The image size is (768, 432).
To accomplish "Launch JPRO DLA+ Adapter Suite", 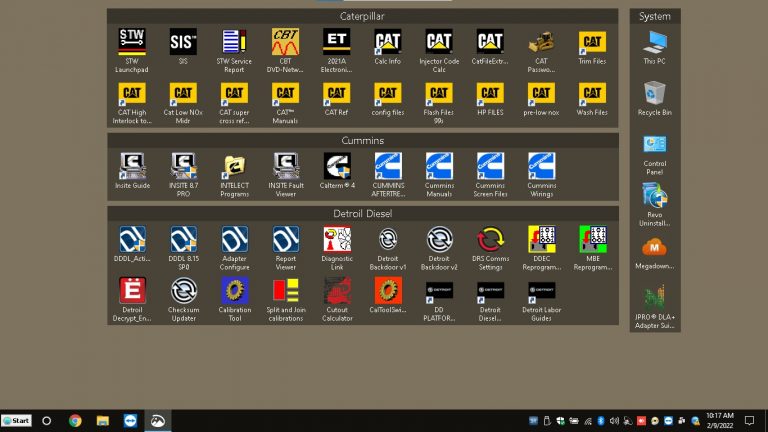I will click(x=655, y=300).
